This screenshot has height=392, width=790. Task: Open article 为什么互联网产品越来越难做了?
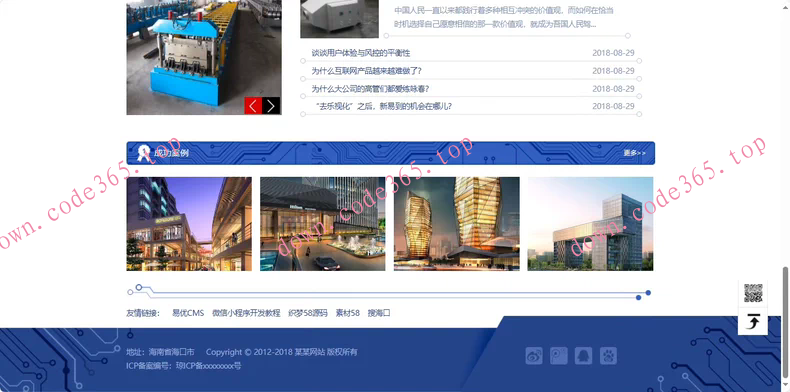(x=366, y=71)
